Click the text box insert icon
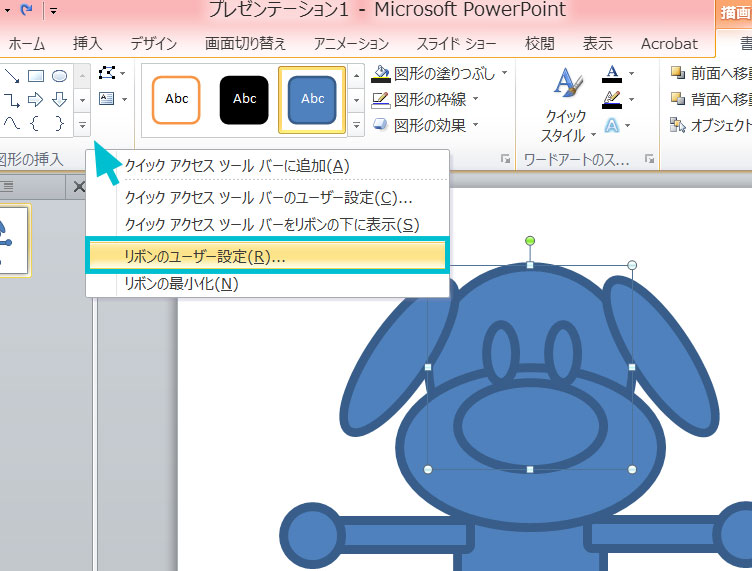Viewport: 752px width, 571px height. pyautogui.click(x=106, y=99)
